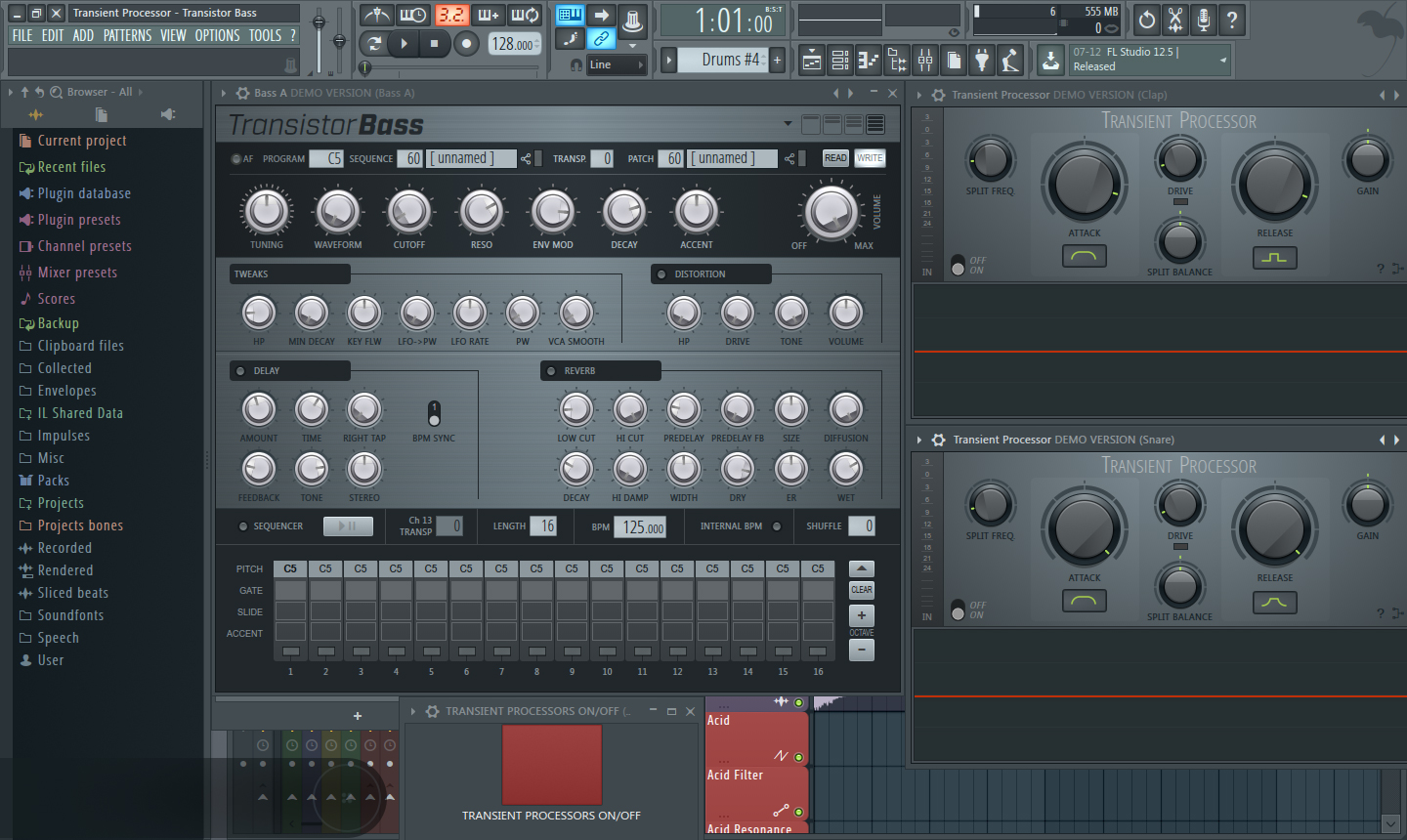The image size is (1407, 840).
Task: Expand the Bass A plugin menu arrow
Action: pyautogui.click(x=224, y=93)
